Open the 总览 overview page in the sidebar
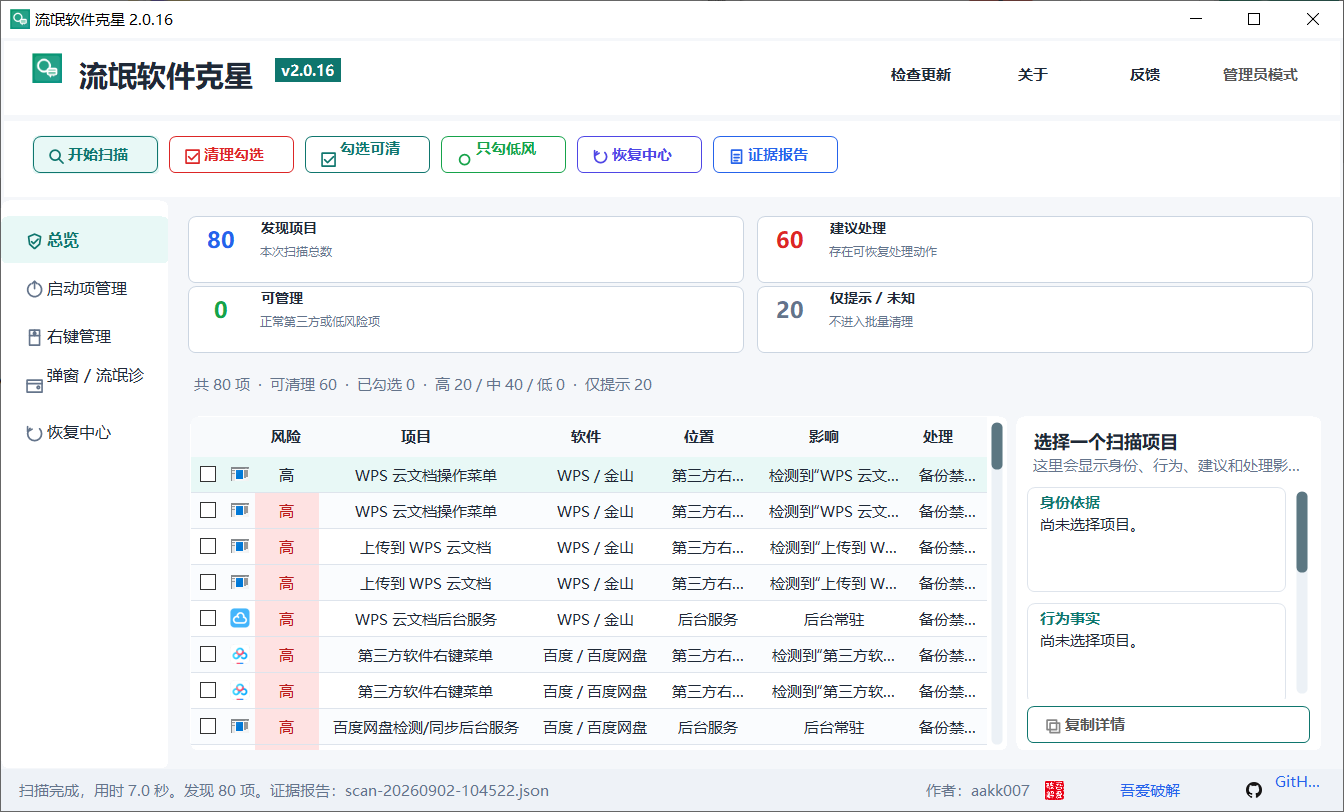 (85, 240)
